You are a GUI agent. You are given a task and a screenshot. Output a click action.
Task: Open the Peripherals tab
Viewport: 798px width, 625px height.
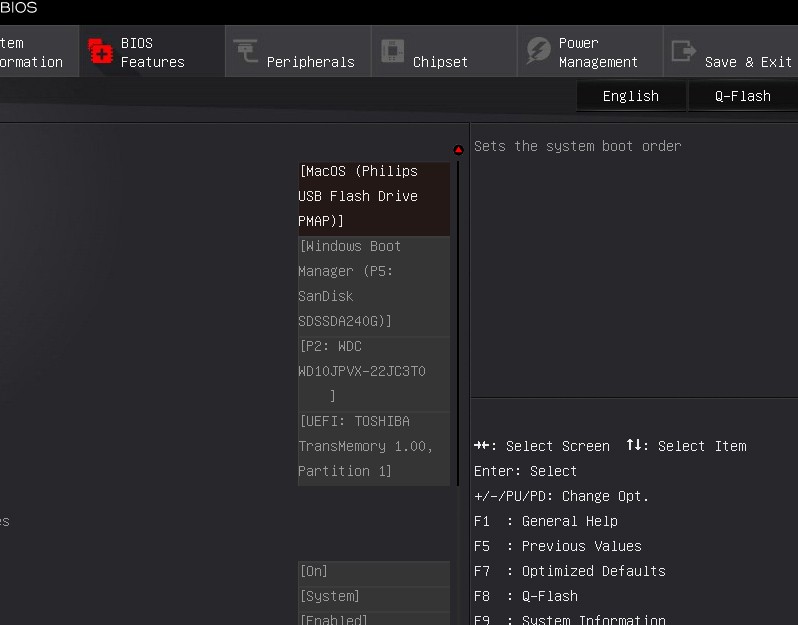click(310, 62)
